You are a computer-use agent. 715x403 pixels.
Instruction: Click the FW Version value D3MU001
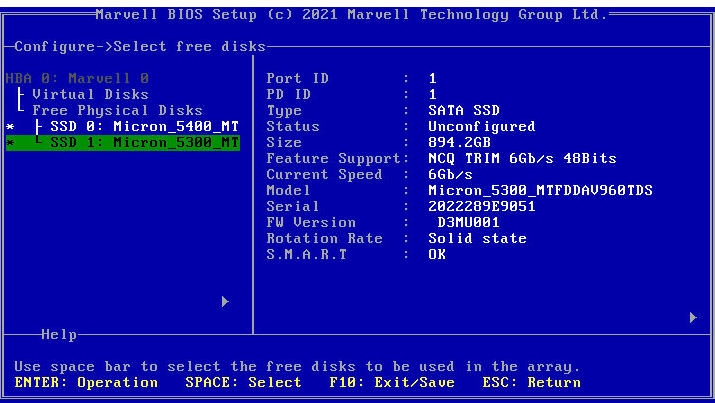point(469,222)
